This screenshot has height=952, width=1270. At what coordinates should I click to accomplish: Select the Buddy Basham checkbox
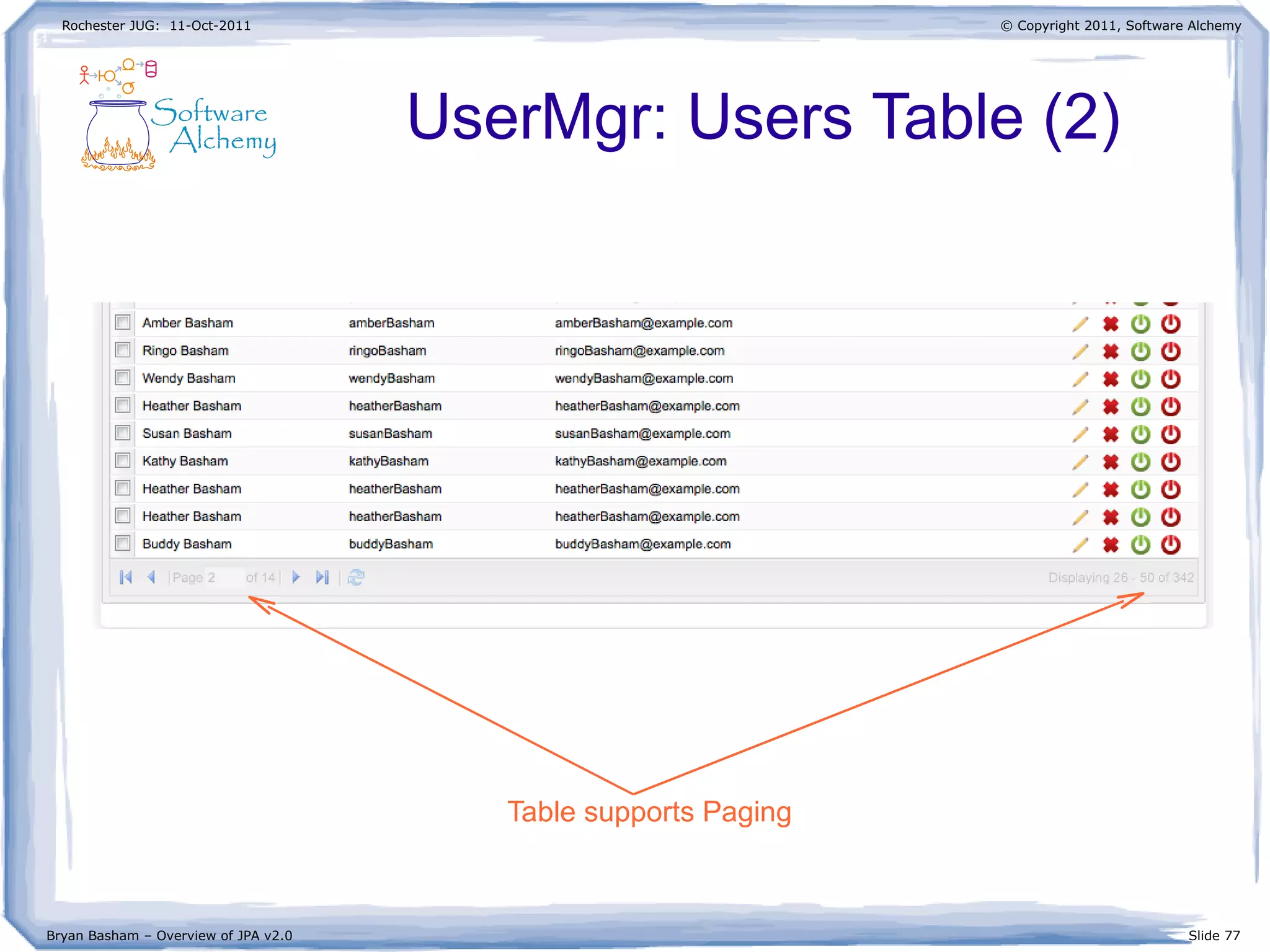coord(123,543)
